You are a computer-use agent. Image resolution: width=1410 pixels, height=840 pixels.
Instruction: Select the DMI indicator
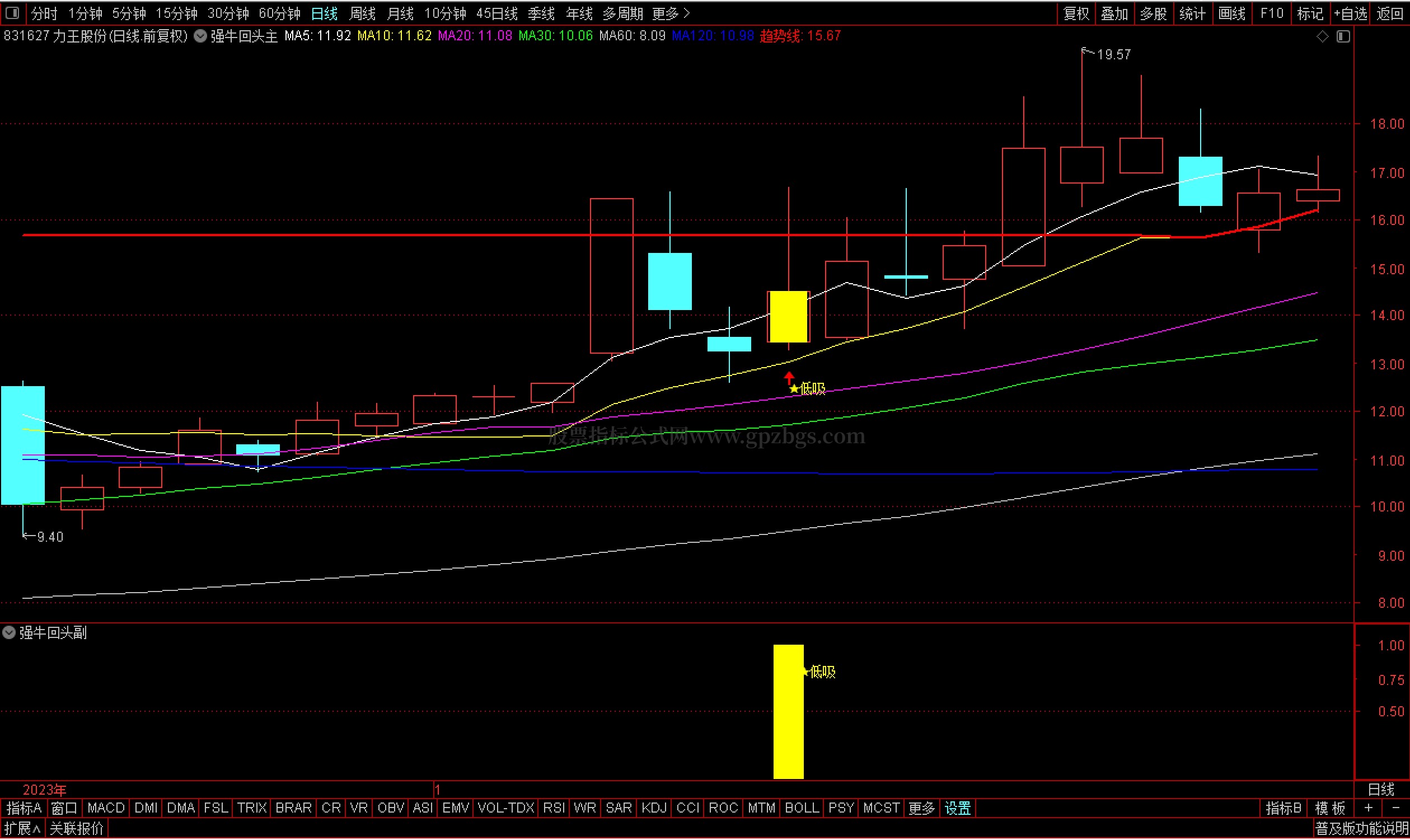coord(146,808)
